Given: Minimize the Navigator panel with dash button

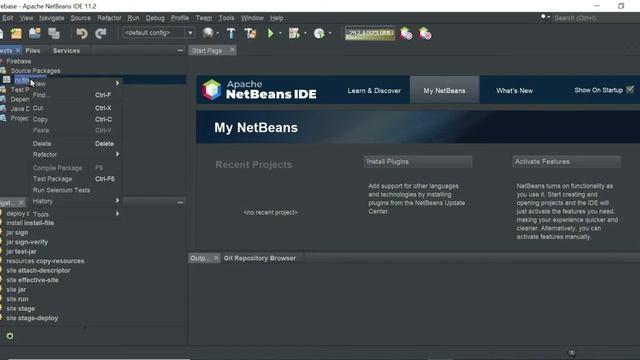Looking at the screenshot, I should click(180, 202).
